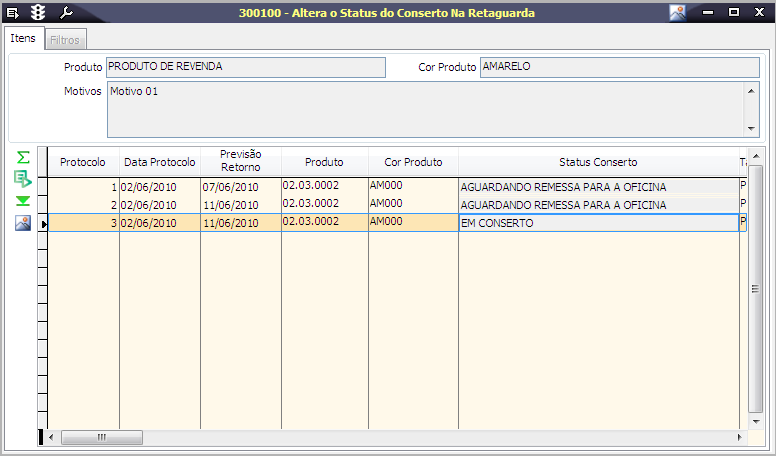Open status dropdown of protocol 1
The height and width of the screenshot is (456, 776).
(599, 187)
